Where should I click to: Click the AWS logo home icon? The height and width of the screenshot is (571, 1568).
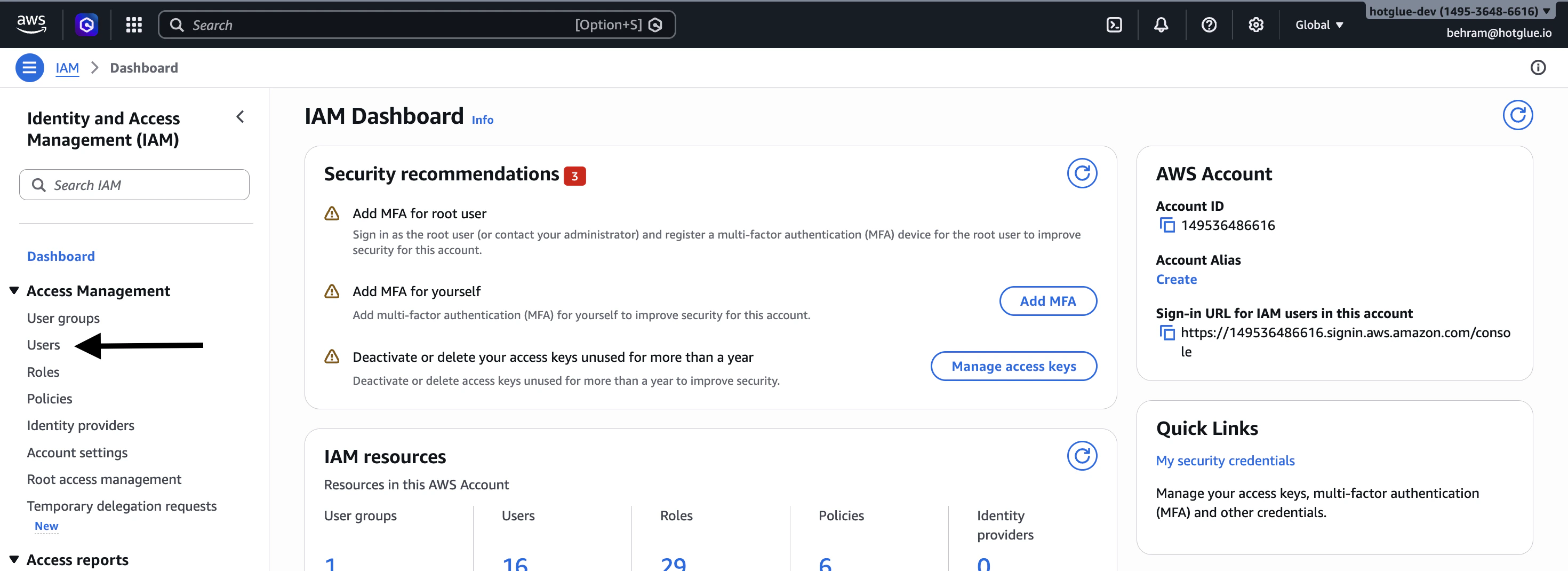click(x=31, y=25)
